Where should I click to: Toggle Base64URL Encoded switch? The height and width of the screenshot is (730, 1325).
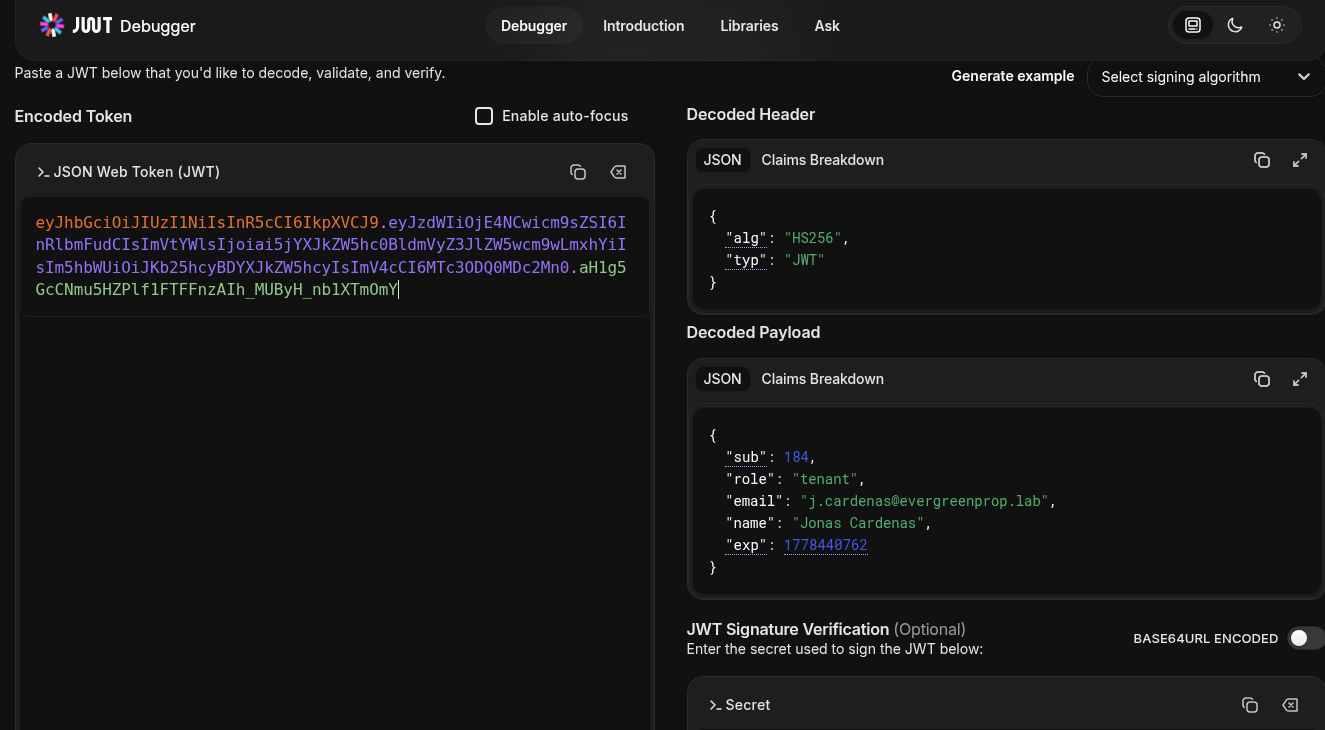click(x=1306, y=638)
